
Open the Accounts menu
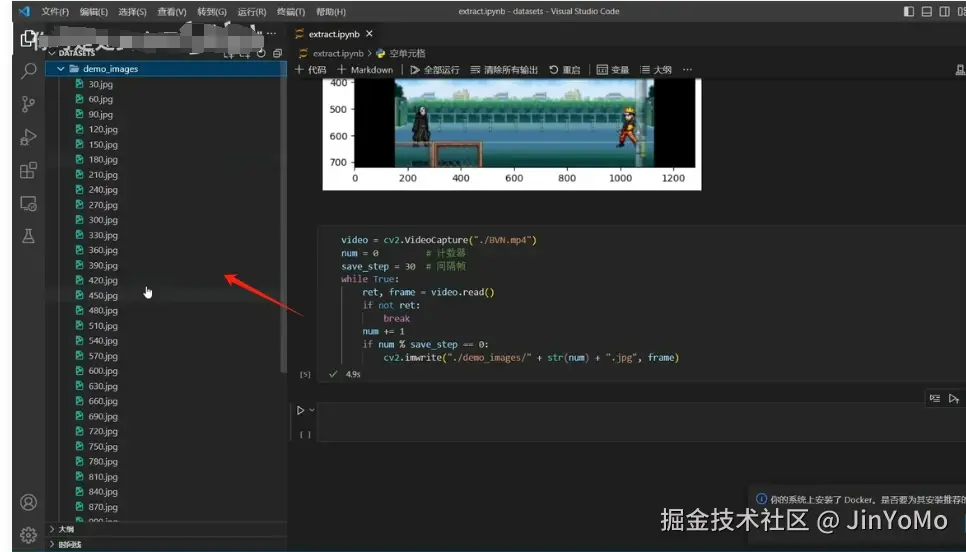(x=28, y=502)
